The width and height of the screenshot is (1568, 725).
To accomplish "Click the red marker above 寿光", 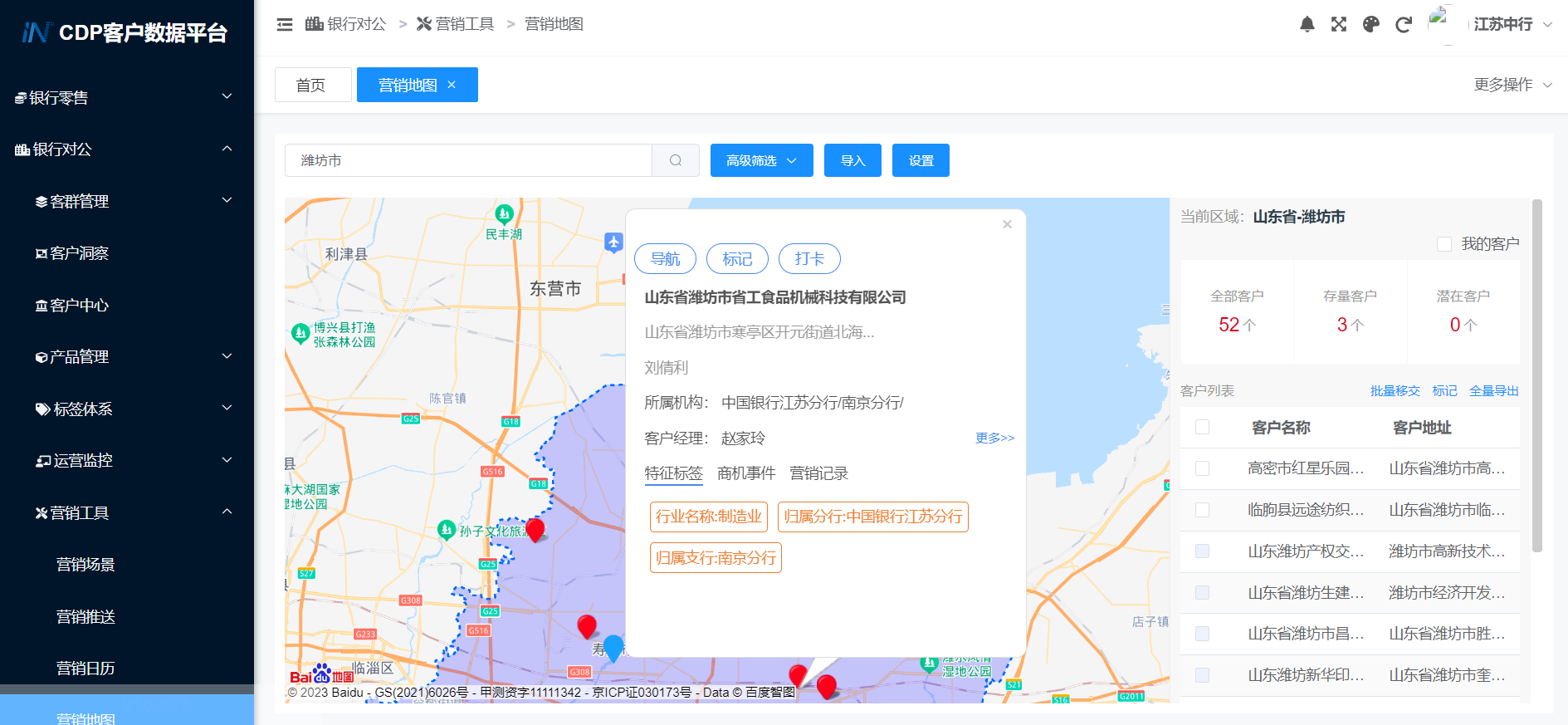I will (587, 627).
